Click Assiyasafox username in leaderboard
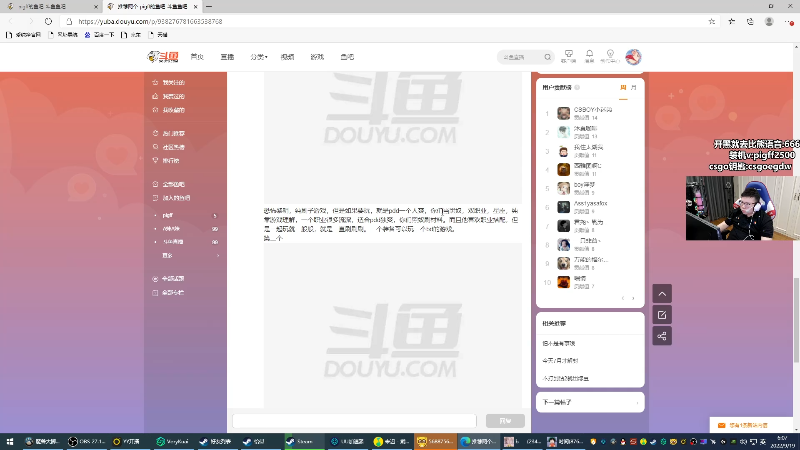The image size is (800, 450). point(590,203)
